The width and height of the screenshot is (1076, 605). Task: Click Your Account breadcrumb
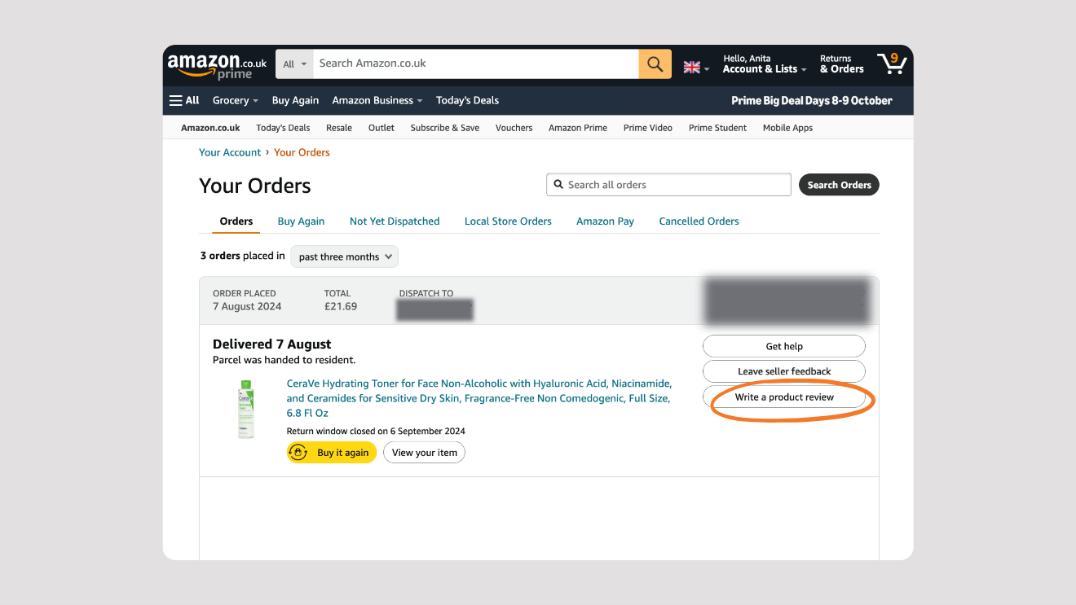pos(230,152)
